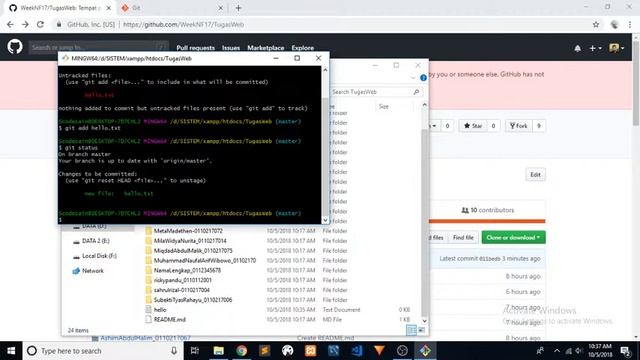Select Local Disk (F:) in Explorer

99,256
